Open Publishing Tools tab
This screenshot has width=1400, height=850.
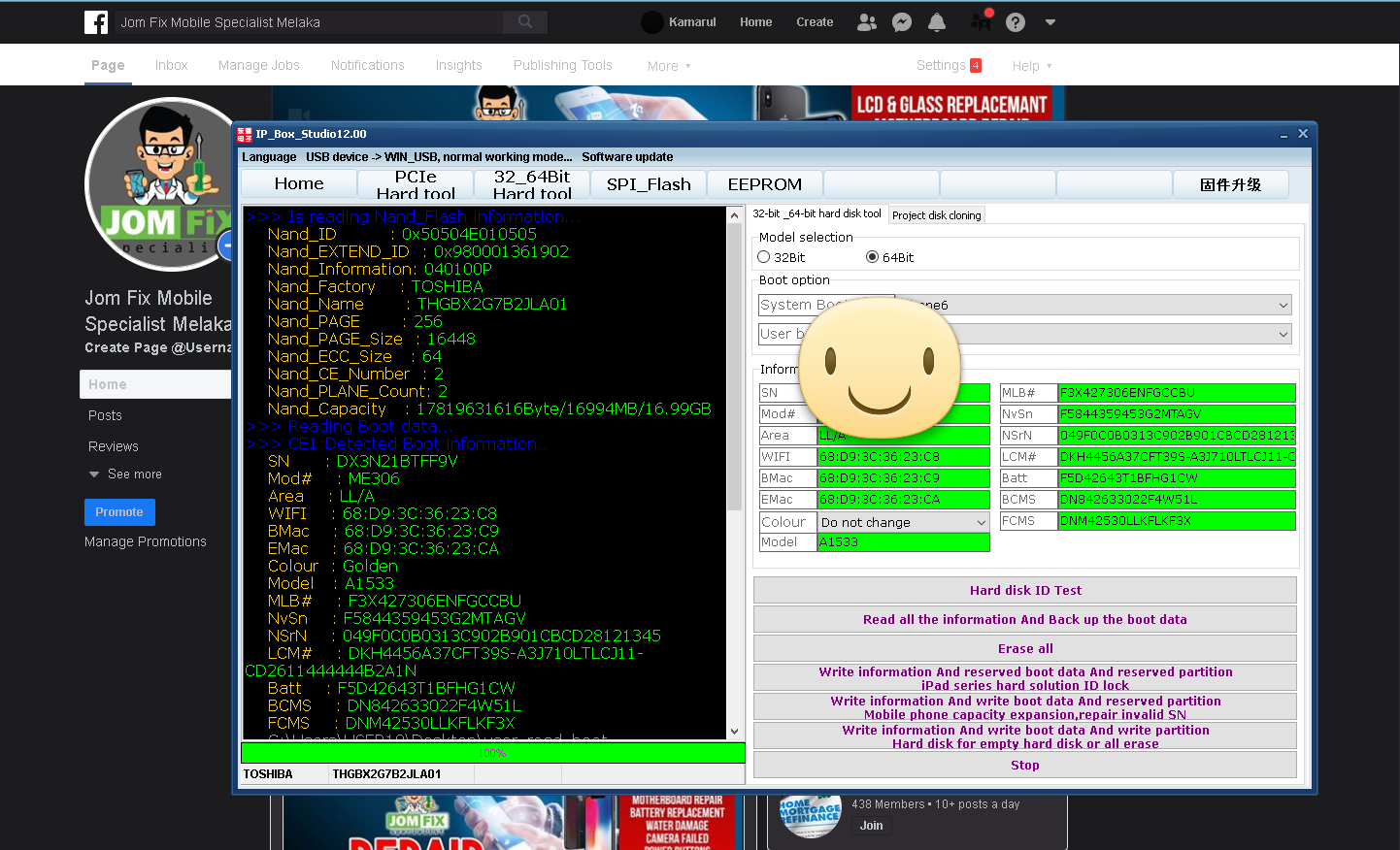(563, 65)
